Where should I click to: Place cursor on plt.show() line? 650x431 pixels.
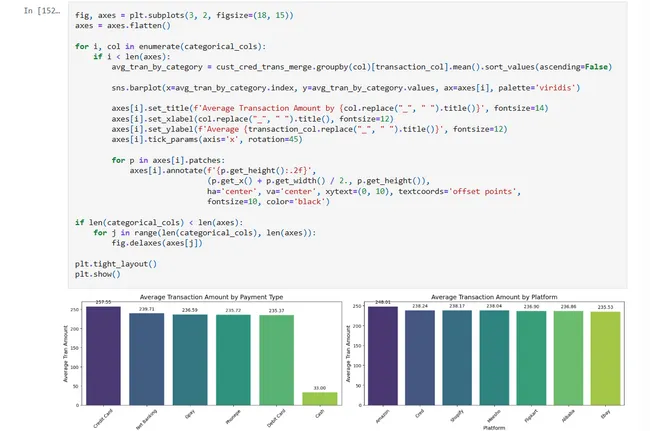coord(97,274)
